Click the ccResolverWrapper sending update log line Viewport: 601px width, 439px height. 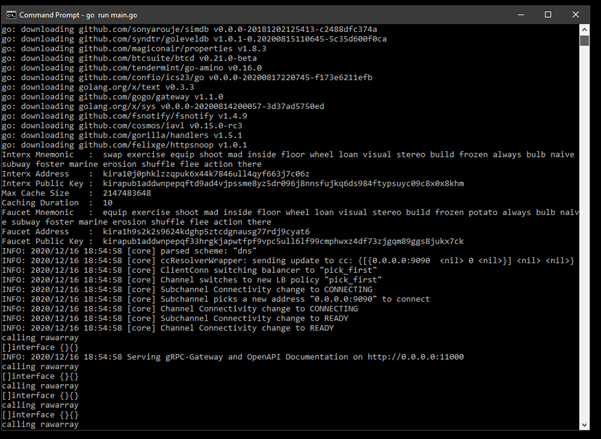click(x=288, y=260)
